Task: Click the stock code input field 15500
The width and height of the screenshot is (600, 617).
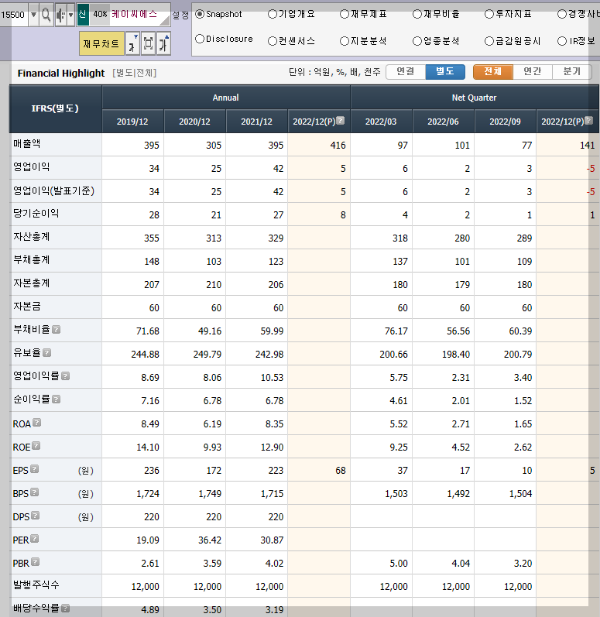Action: pyautogui.click(x=13, y=15)
